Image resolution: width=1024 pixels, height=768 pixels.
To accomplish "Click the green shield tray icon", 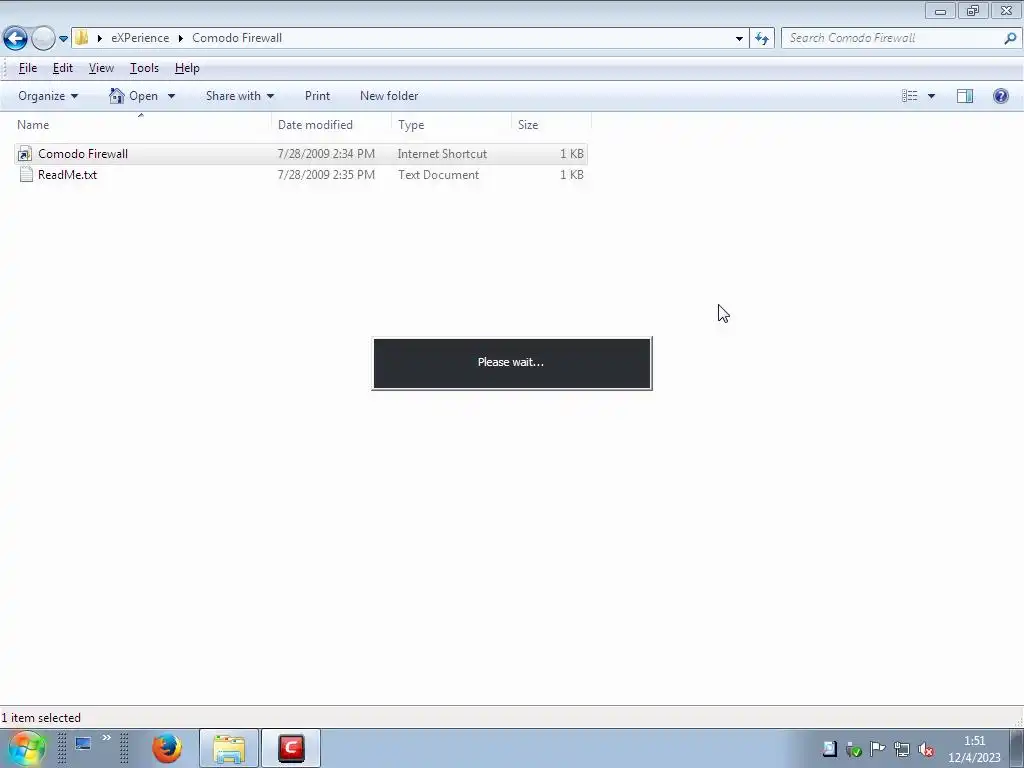I will pos(854,750).
